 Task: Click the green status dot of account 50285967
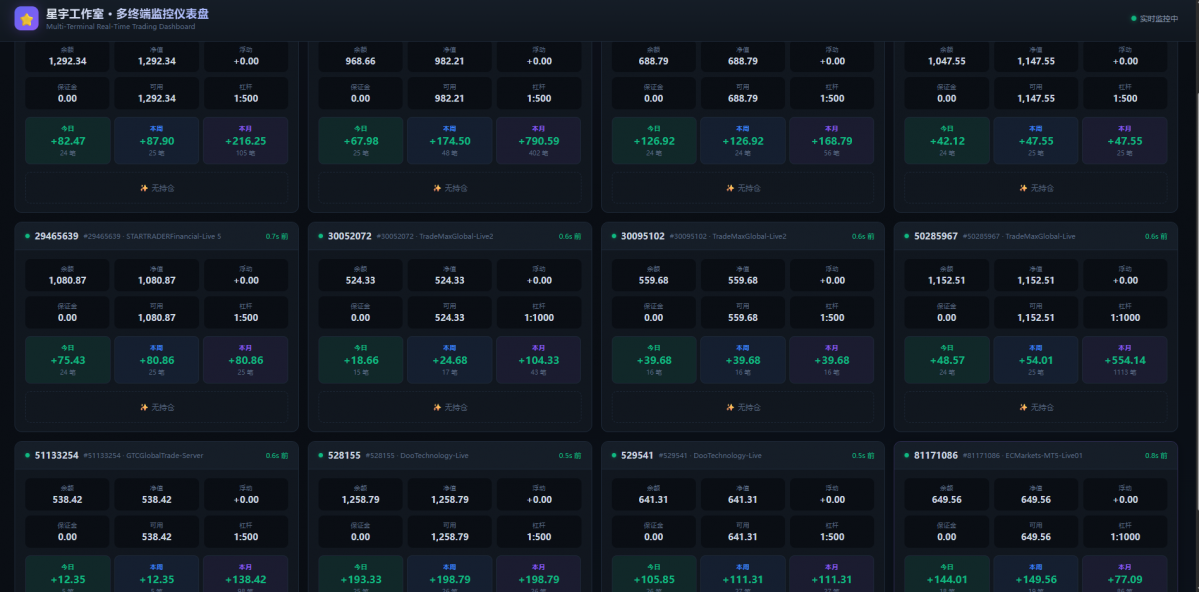(x=907, y=236)
